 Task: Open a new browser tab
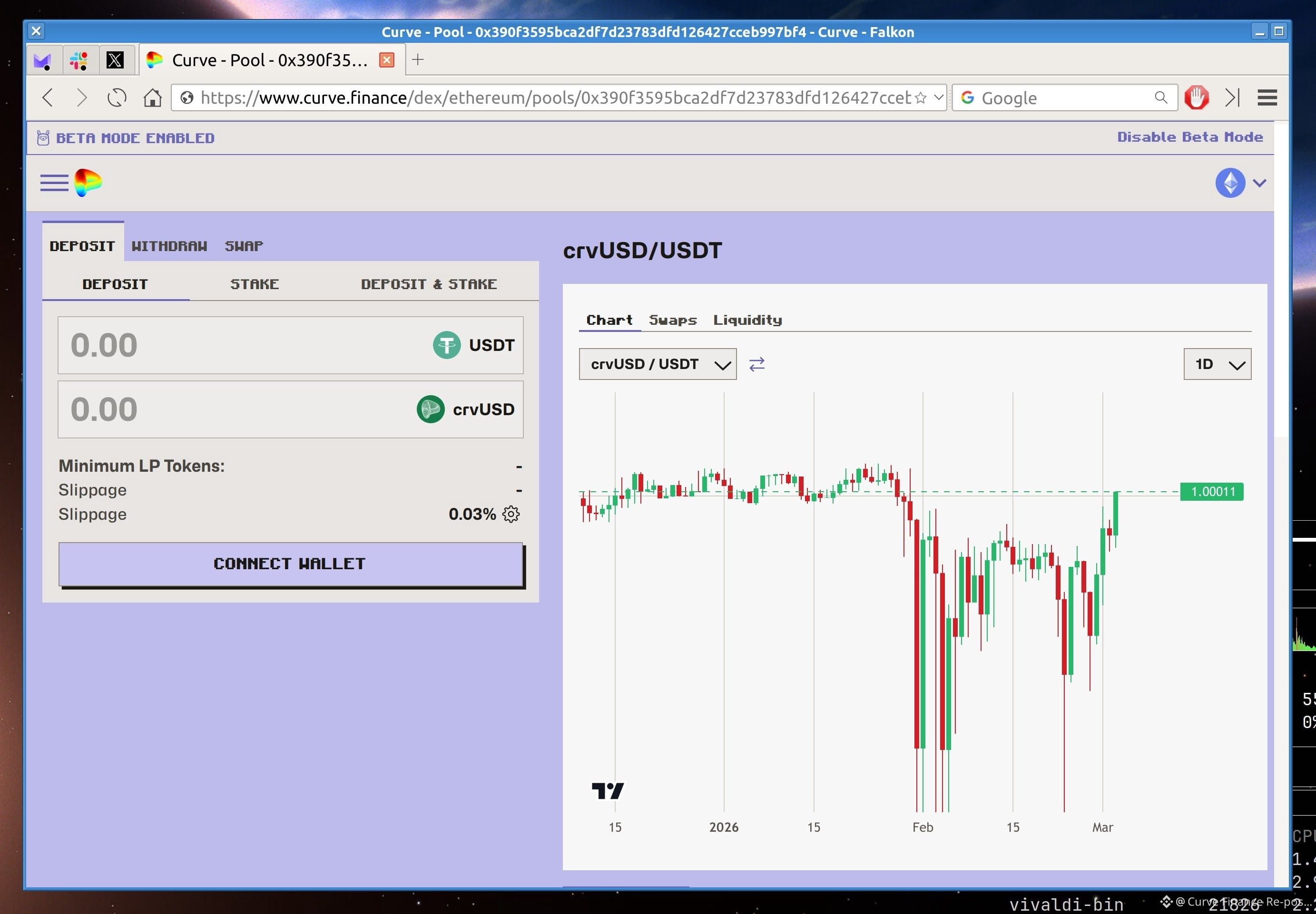pos(418,59)
